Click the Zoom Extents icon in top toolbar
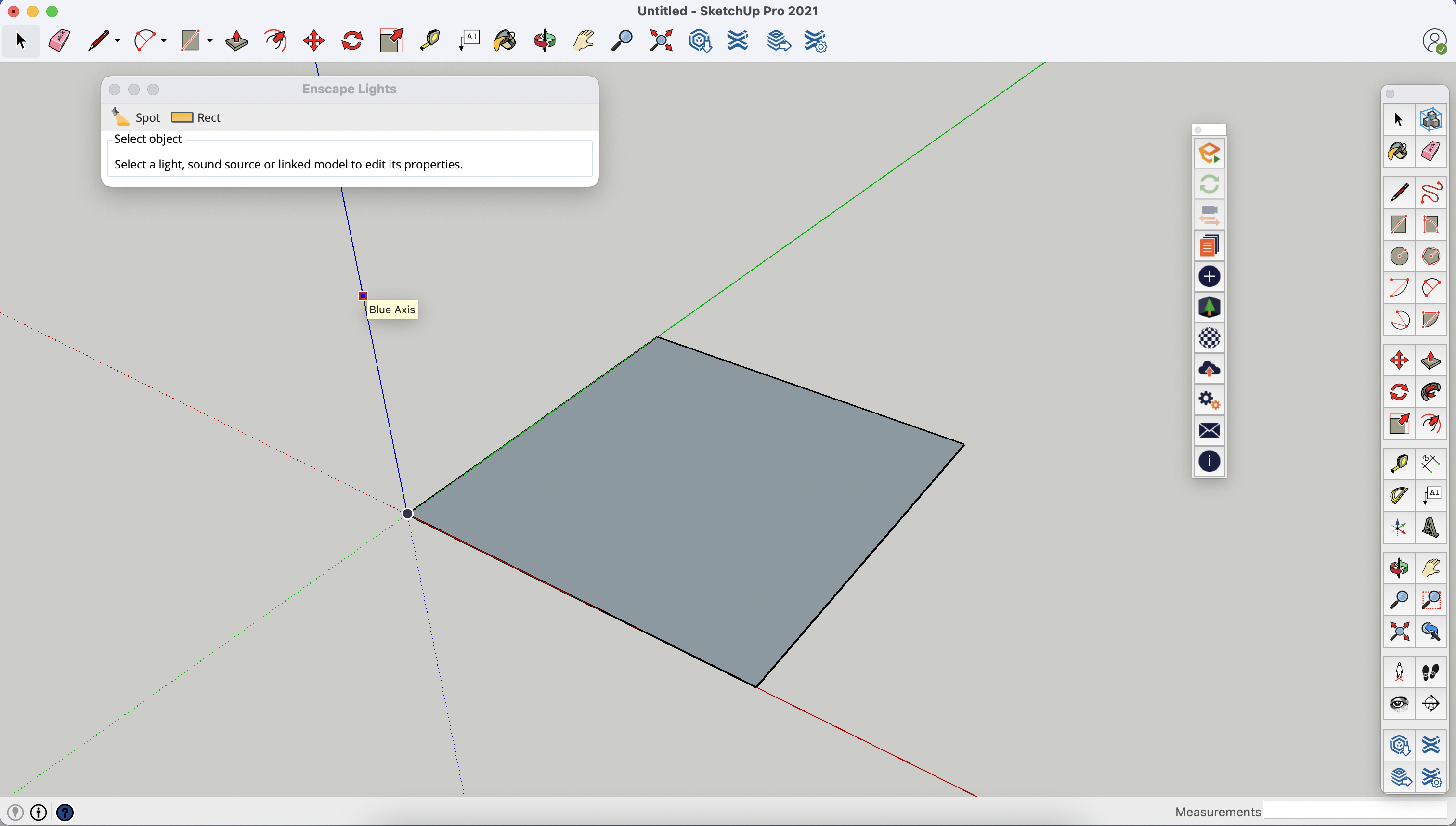This screenshot has width=1456, height=826. (661, 41)
